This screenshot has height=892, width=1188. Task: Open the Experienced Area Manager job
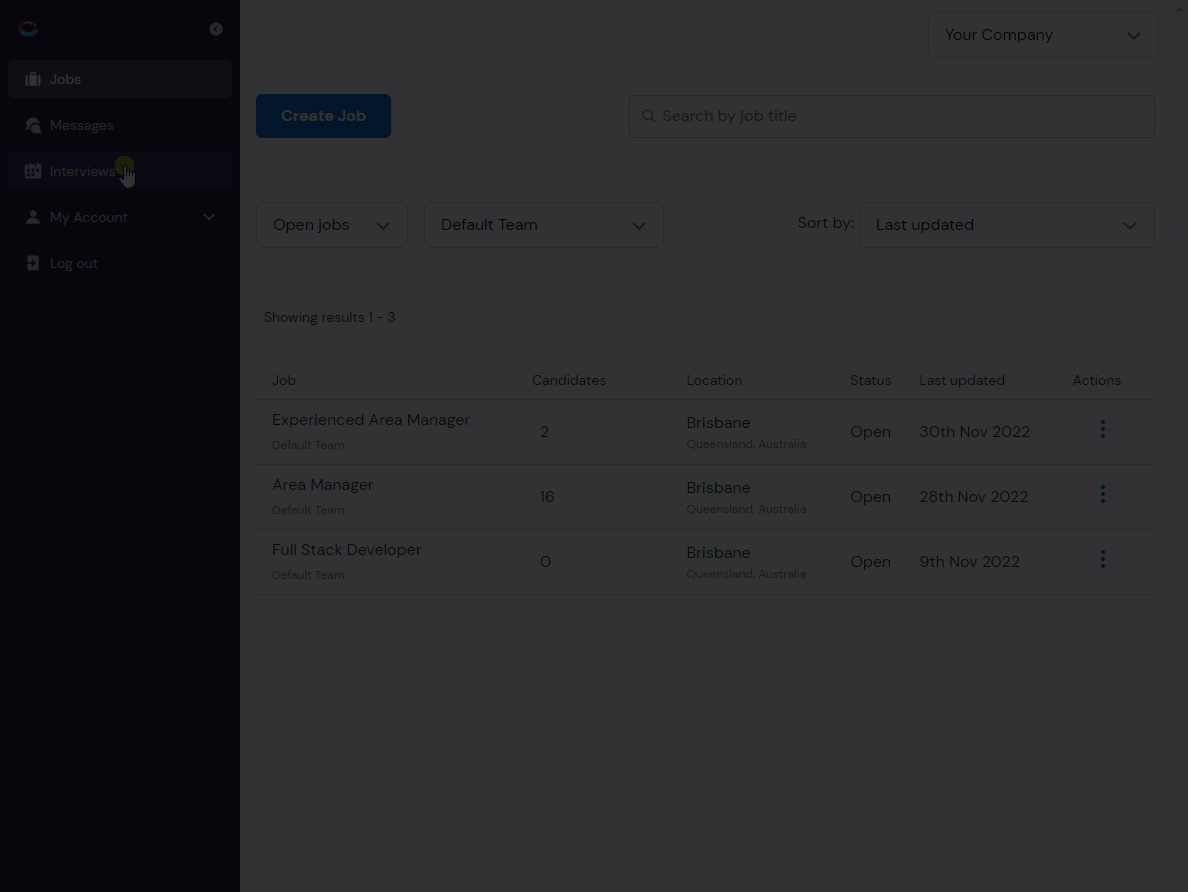point(370,420)
